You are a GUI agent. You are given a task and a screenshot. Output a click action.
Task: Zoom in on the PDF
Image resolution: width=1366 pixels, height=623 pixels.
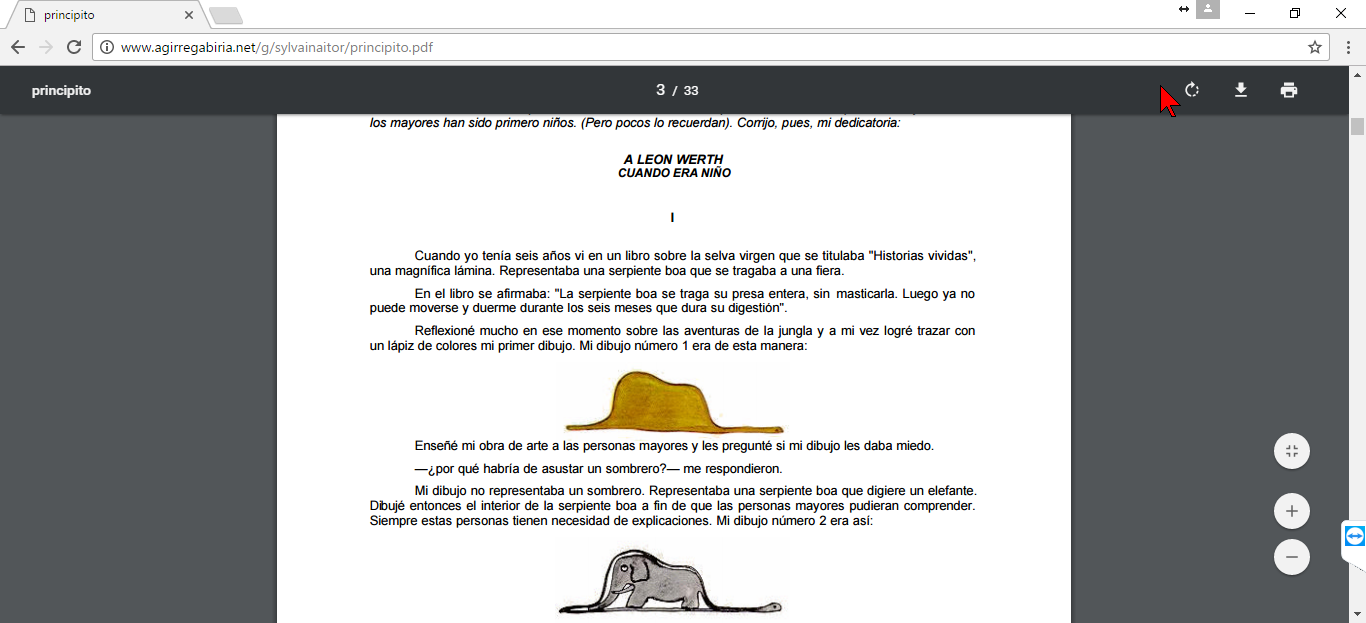click(x=1292, y=511)
